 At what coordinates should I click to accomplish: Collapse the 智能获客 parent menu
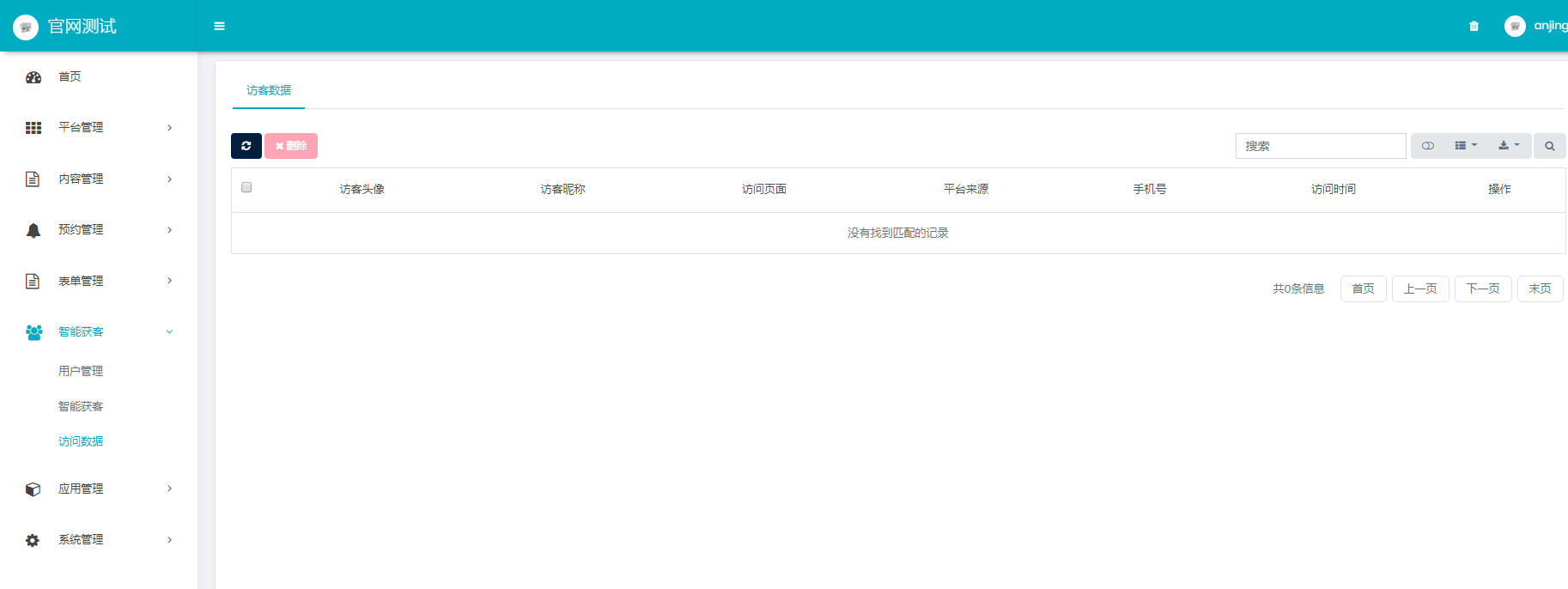(81, 332)
